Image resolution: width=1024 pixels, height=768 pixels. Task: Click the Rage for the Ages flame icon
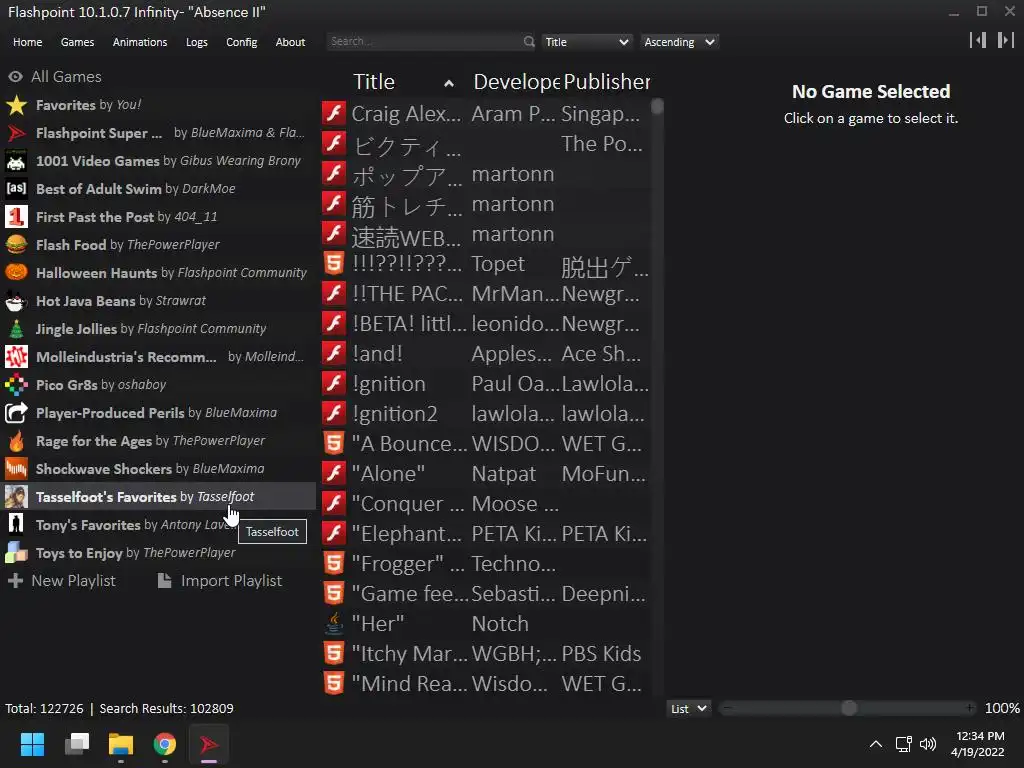(x=16, y=441)
